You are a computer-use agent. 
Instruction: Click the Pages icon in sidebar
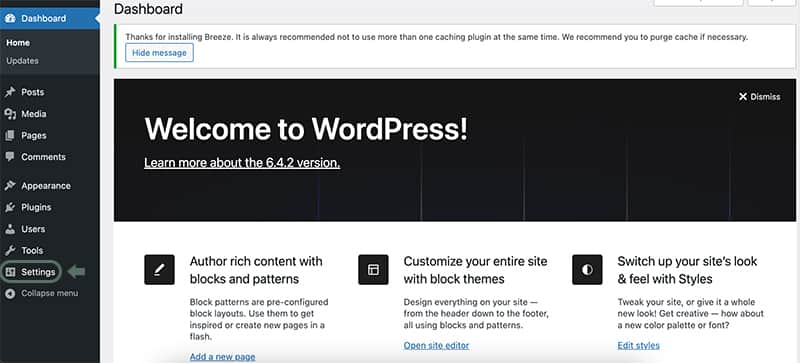tap(10, 135)
